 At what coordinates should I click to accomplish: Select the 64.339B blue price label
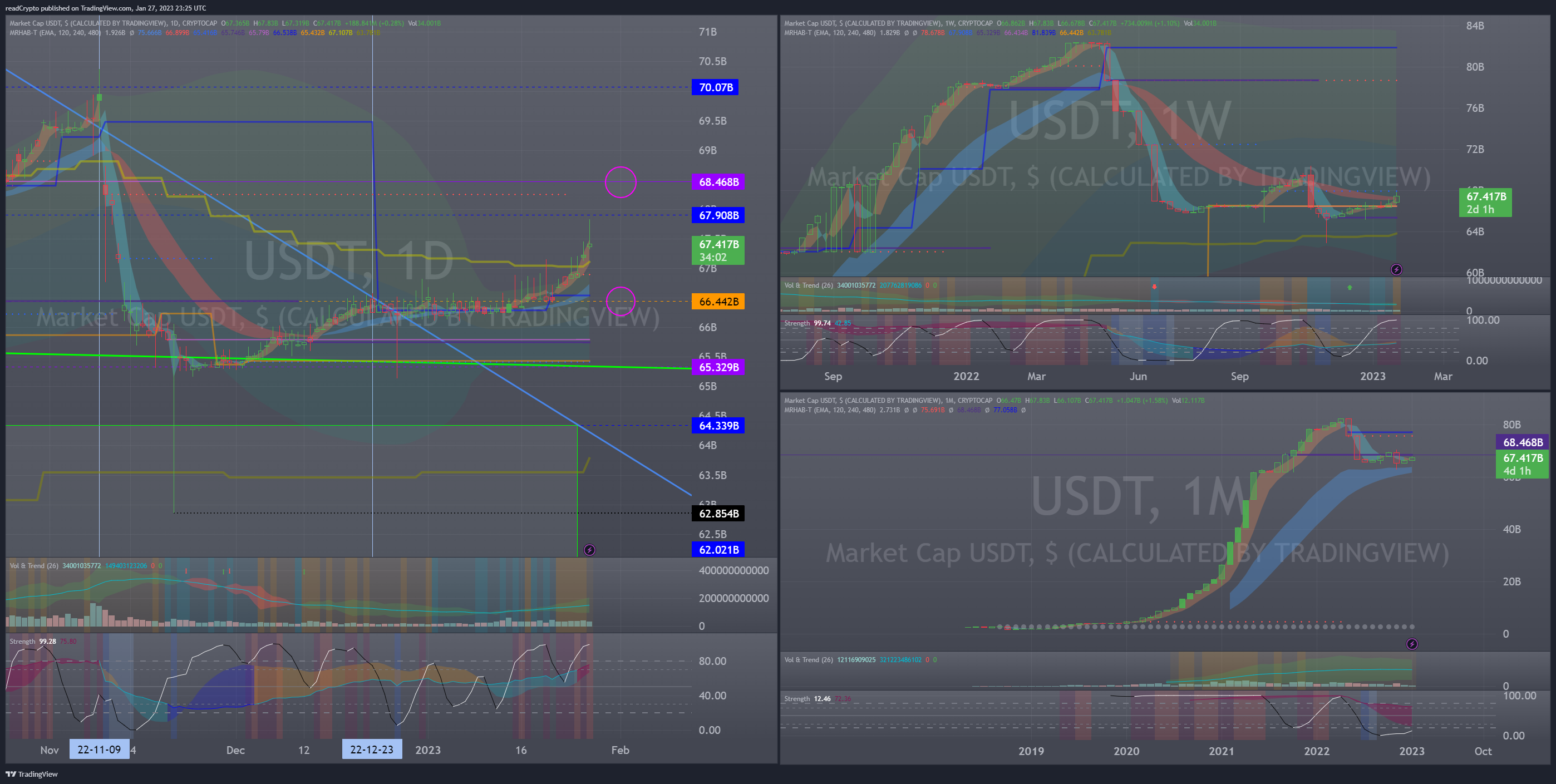[x=718, y=426]
